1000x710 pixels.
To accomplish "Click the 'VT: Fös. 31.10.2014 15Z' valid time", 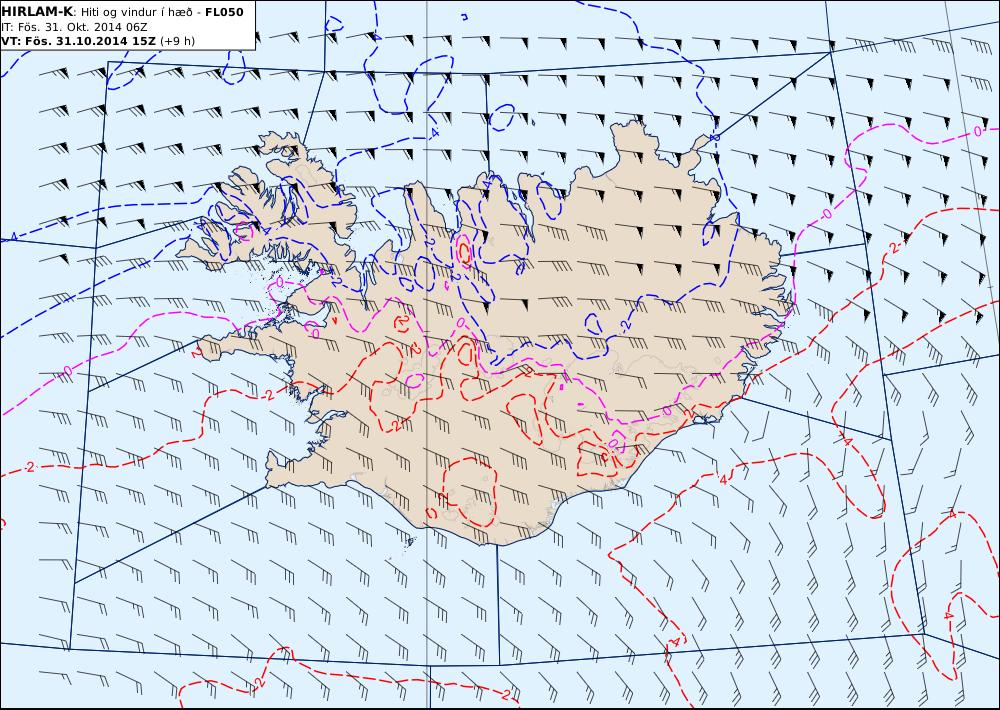I will tap(78, 41).
